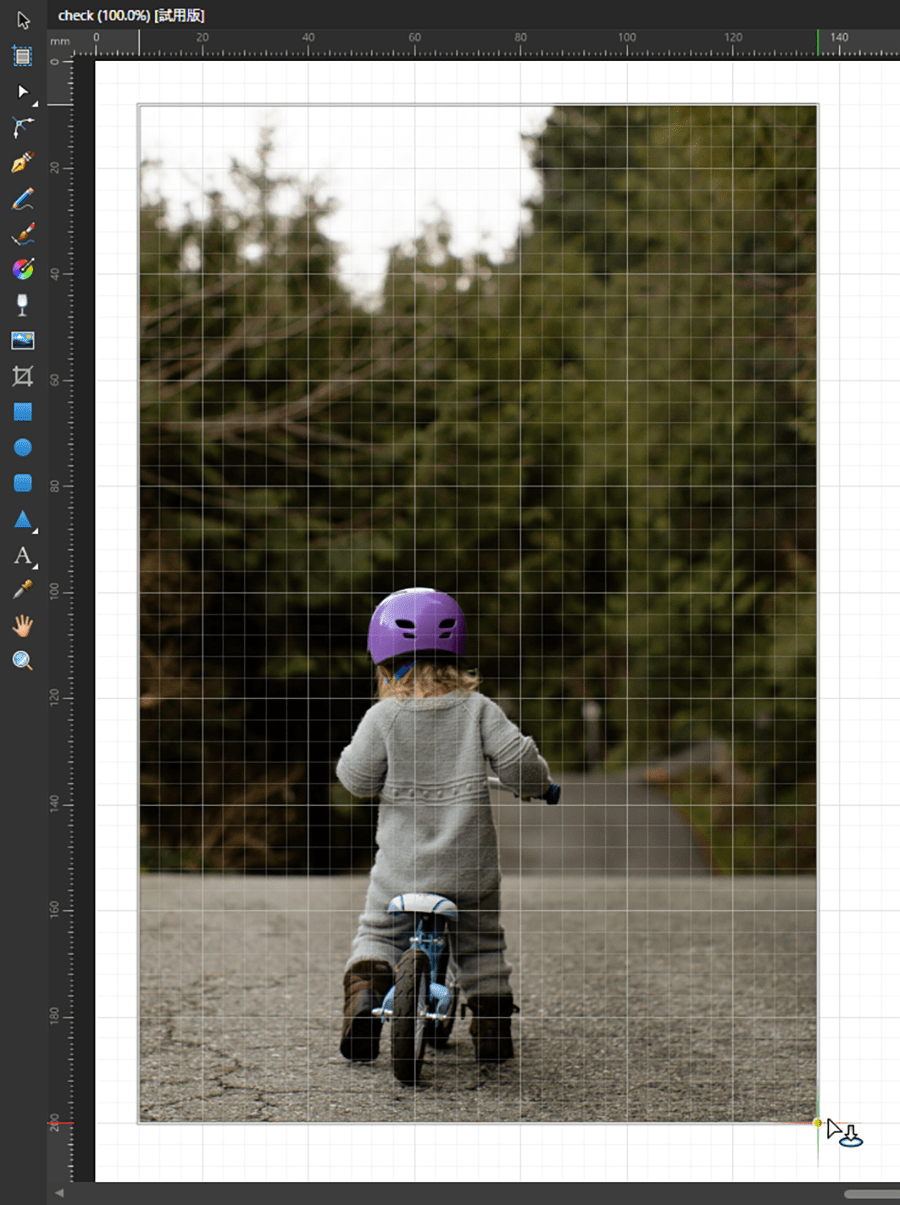Open the Place Image tool

23,340
